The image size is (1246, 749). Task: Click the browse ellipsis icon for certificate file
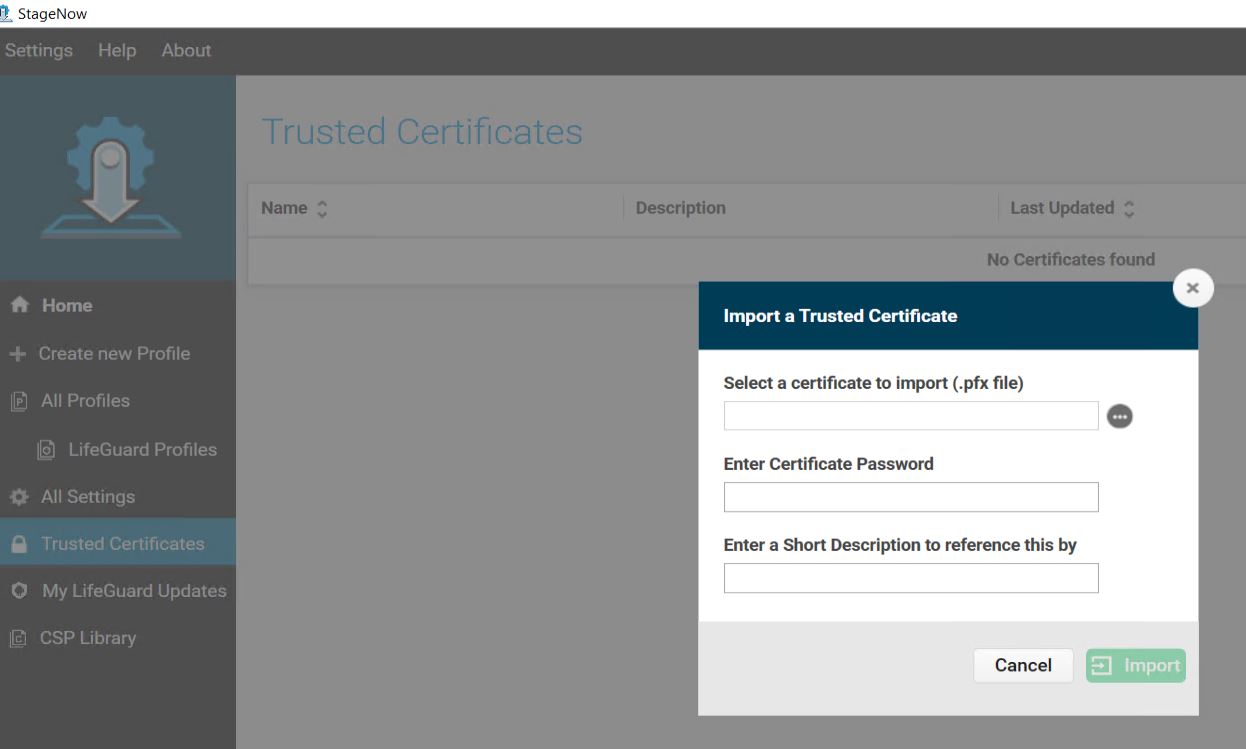[1120, 416]
